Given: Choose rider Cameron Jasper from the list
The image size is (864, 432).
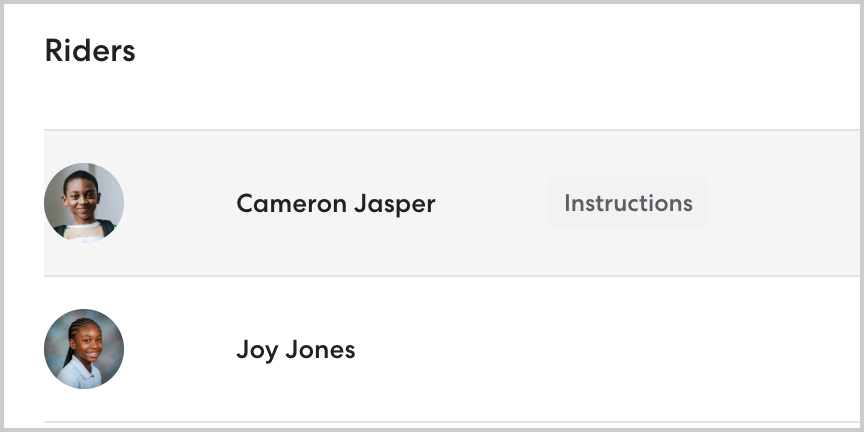Looking at the screenshot, I should click(x=335, y=204).
